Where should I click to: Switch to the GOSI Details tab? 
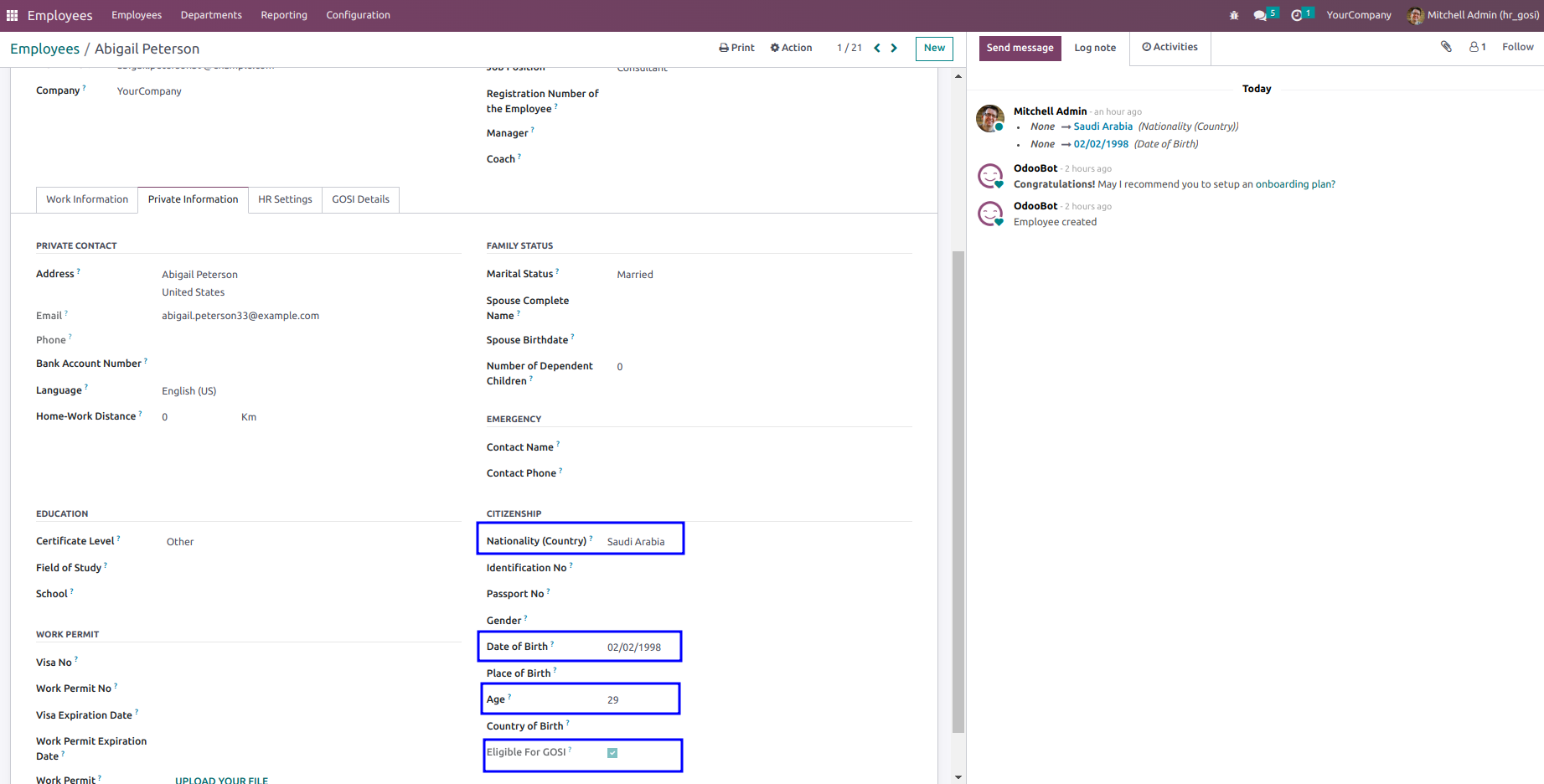360,199
